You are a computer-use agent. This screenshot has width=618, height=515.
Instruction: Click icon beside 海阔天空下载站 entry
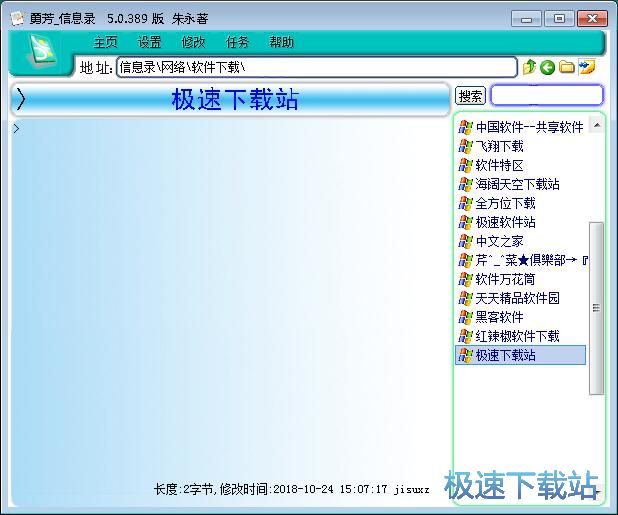pos(465,184)
